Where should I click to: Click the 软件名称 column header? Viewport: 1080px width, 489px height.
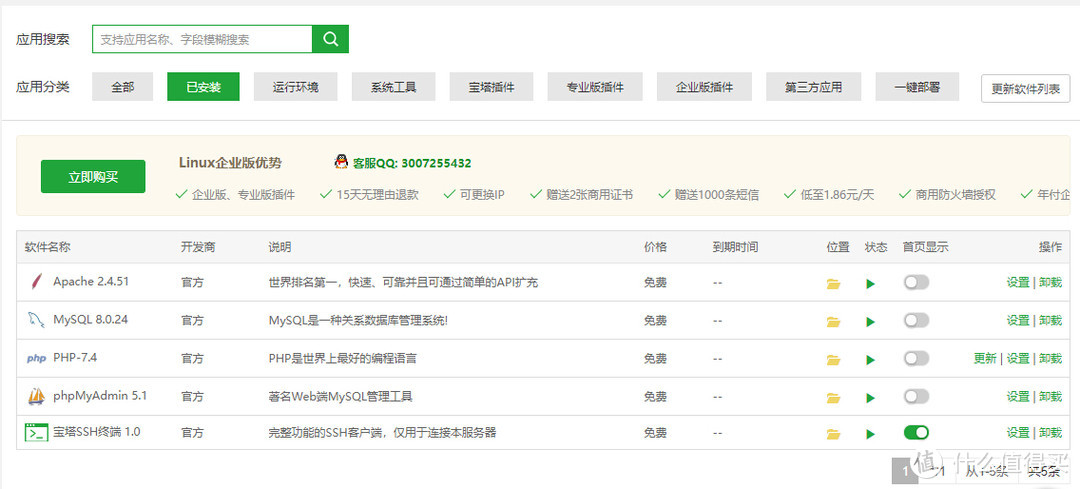pos(48,247)
